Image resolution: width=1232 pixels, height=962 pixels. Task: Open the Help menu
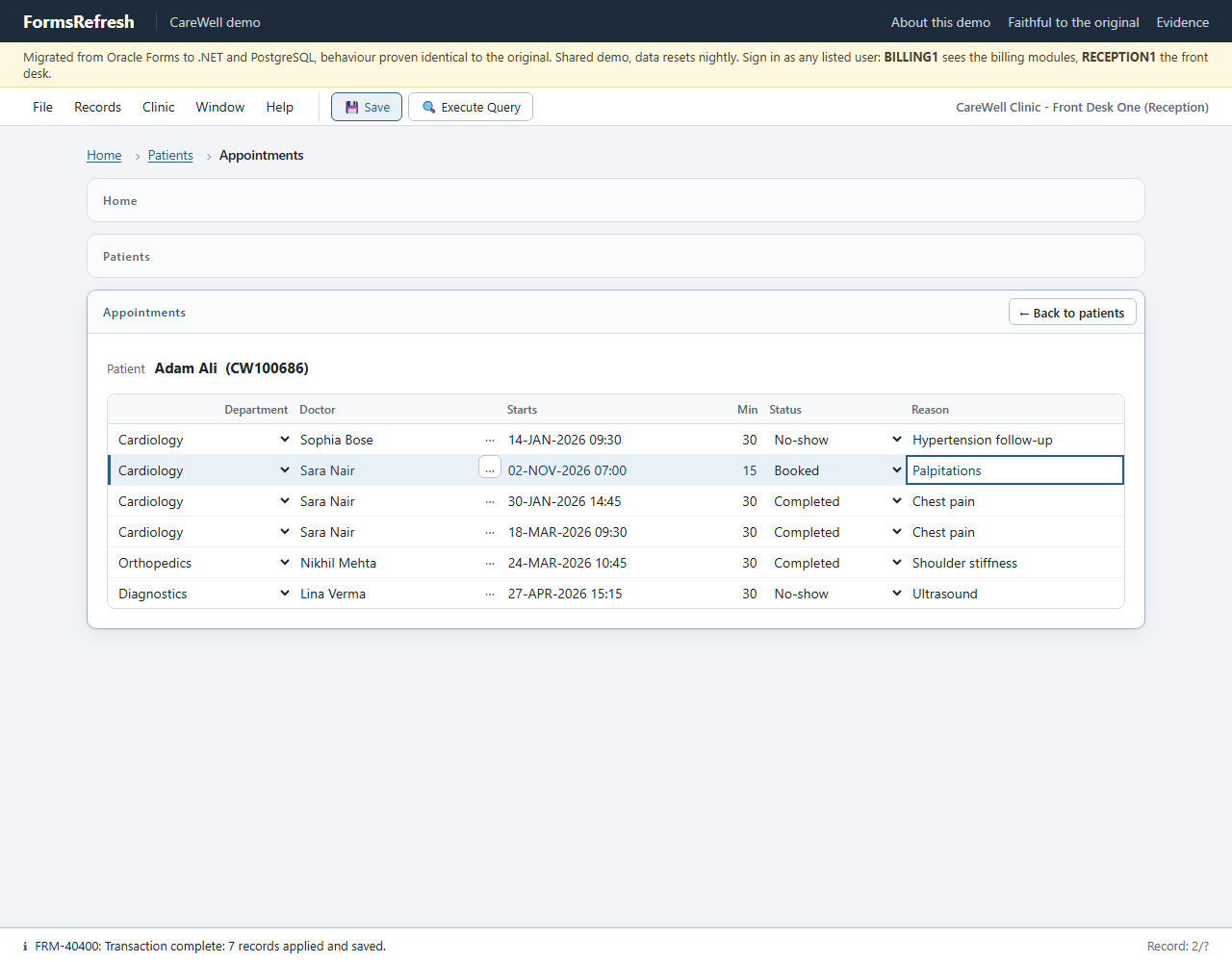[x=279, y=107]
